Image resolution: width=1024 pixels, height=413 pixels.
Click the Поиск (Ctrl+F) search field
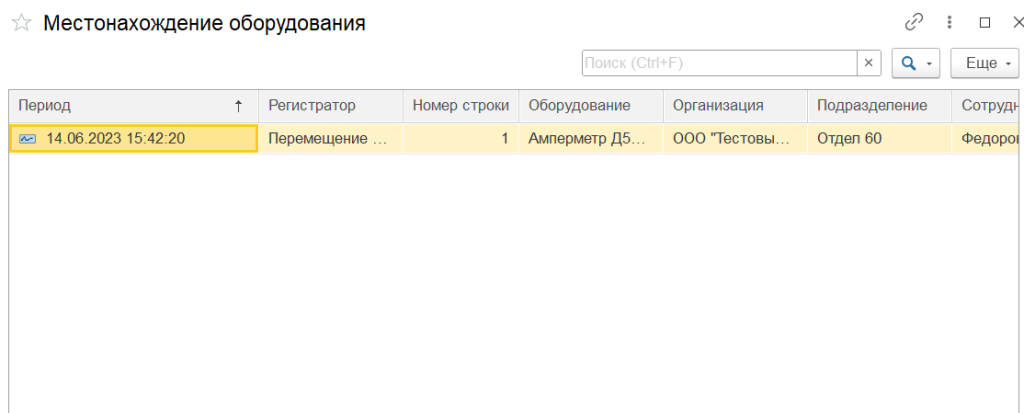(719, 63)
